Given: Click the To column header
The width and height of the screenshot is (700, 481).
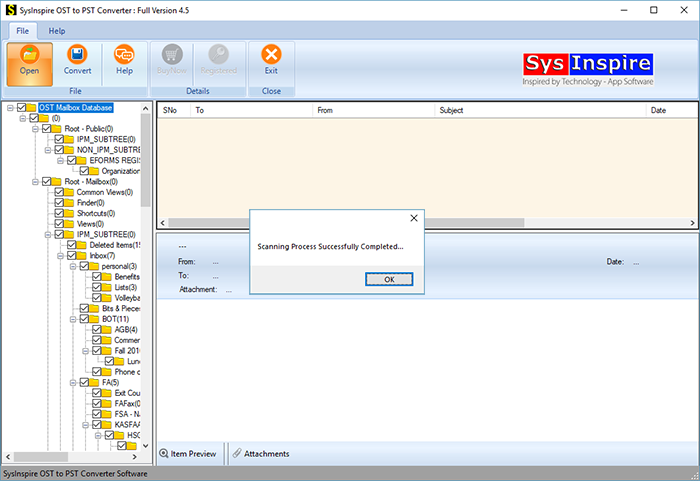Looking at the screenshot, I should [x=251, y=110].
